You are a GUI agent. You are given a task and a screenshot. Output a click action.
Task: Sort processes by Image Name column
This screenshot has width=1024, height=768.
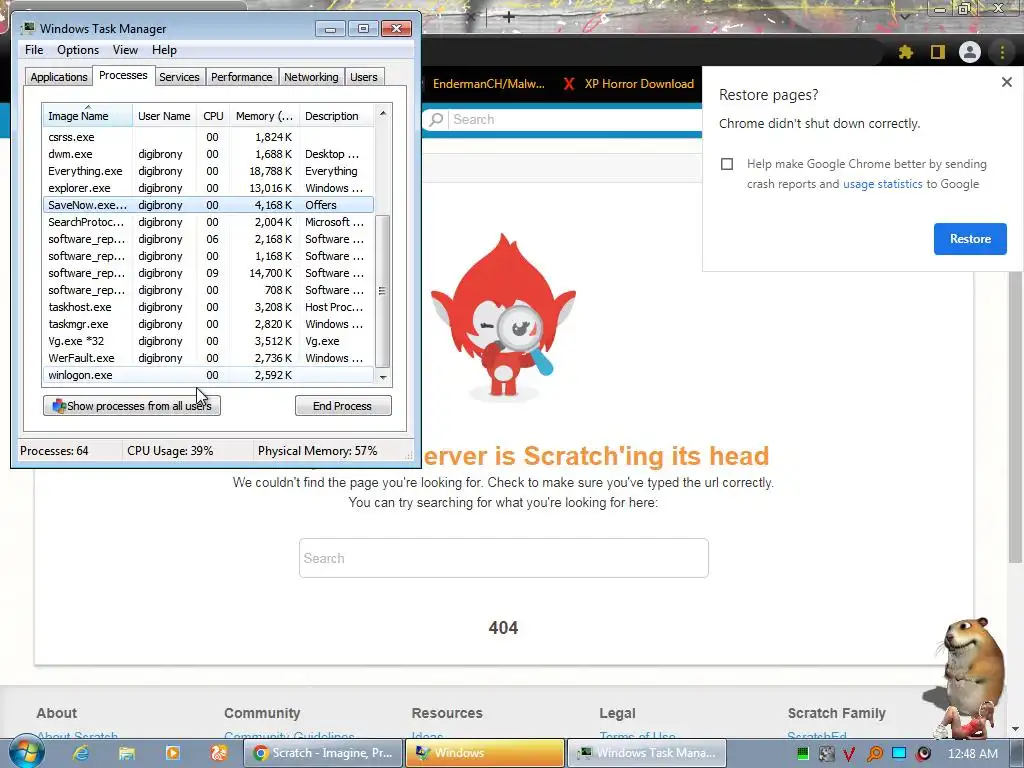pos(88,116)
